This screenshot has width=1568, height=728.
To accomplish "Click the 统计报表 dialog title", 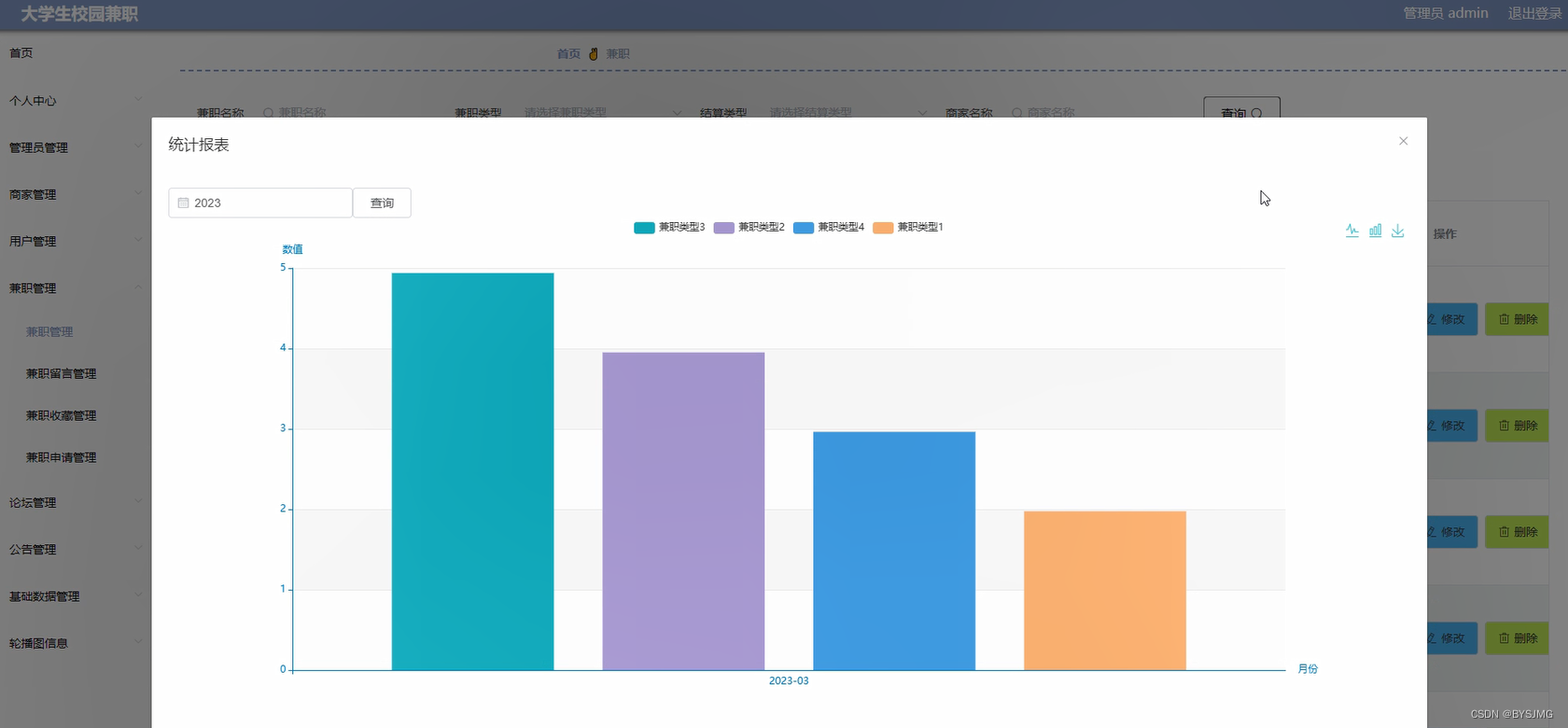I will tap(199, 145).
